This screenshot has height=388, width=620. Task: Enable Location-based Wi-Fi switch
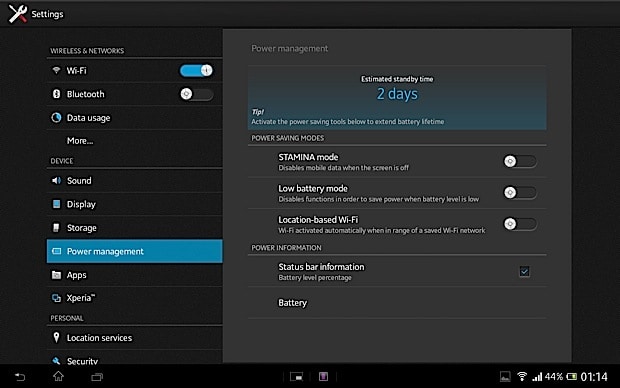(x=520, y=224)
